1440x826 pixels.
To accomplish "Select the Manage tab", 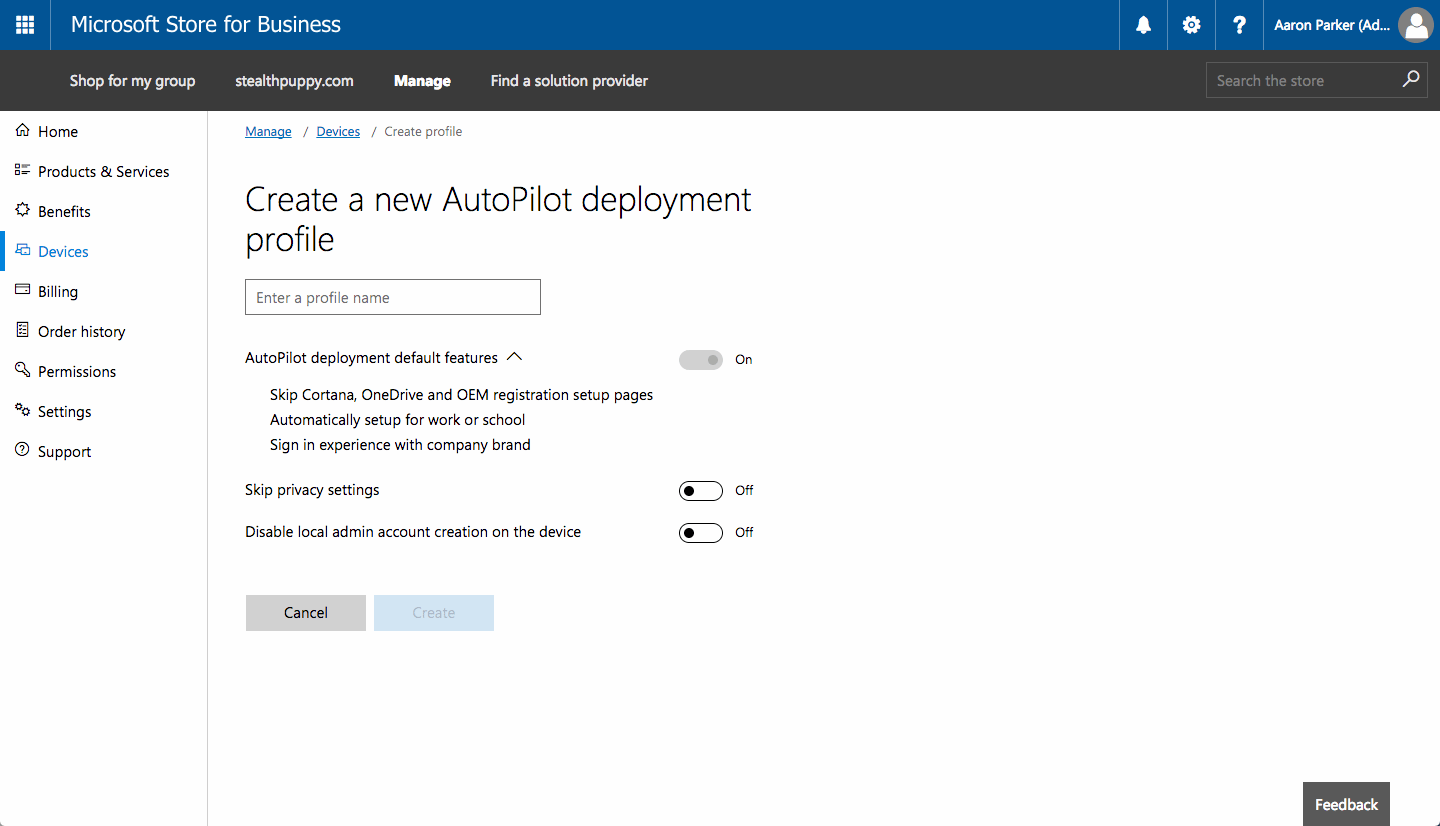I will coord(422,81).
